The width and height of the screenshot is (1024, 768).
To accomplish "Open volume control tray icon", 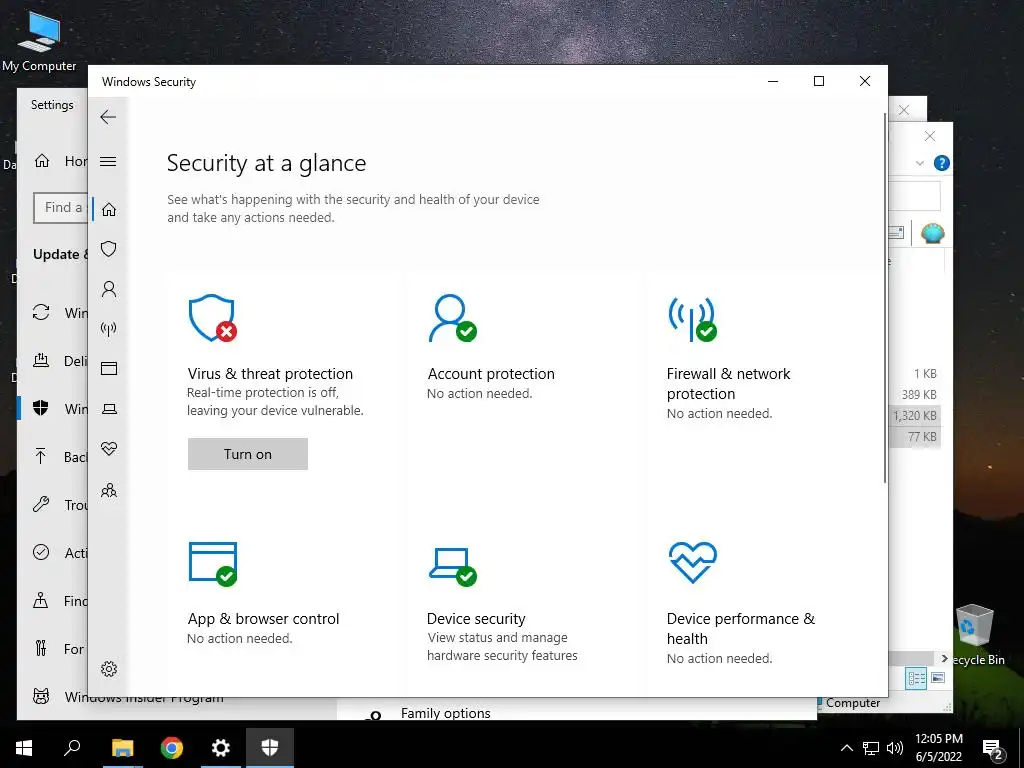I will pos(895,748).
